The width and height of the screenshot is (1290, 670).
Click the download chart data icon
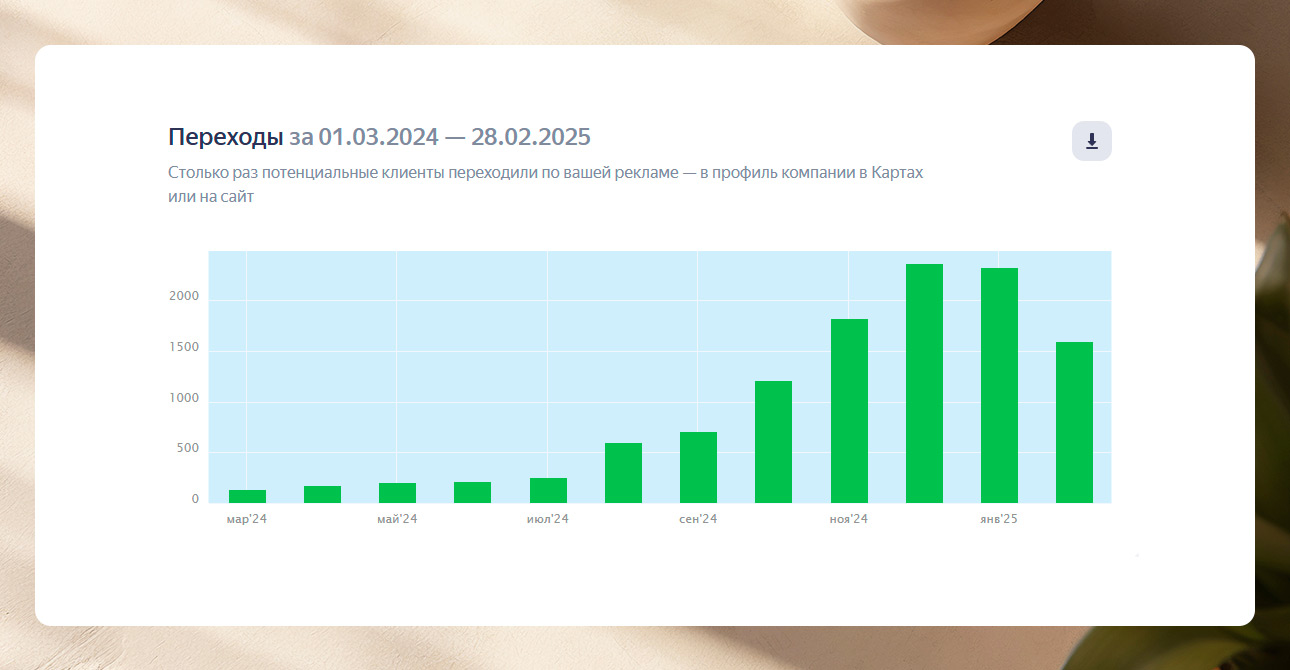[1091, 141]
